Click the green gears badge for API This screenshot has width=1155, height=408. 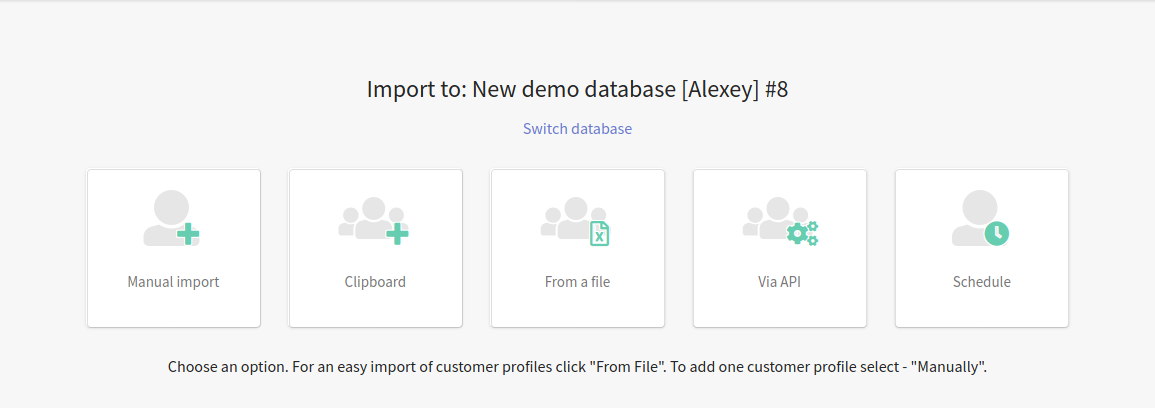click(802, 233)
